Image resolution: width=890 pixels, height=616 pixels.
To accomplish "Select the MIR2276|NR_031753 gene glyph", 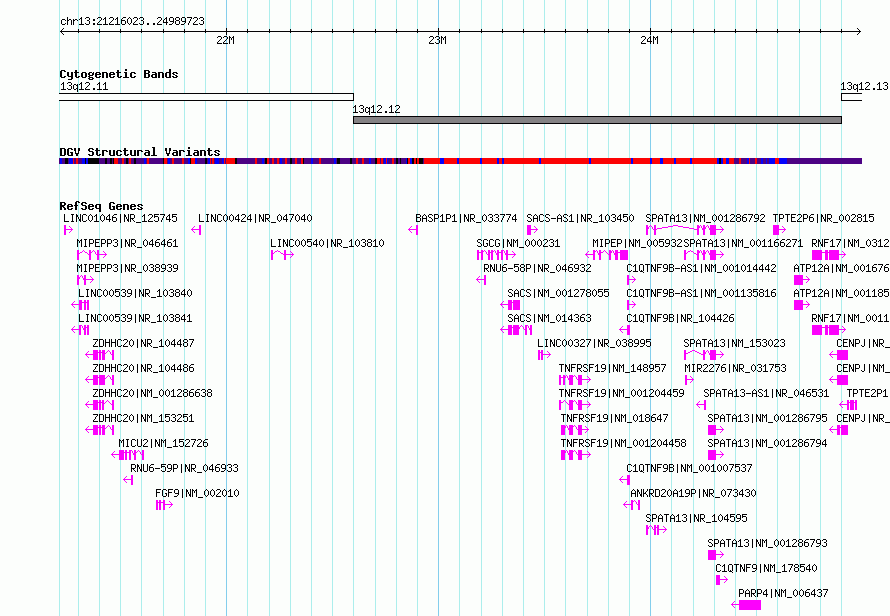I will point(689,380).
